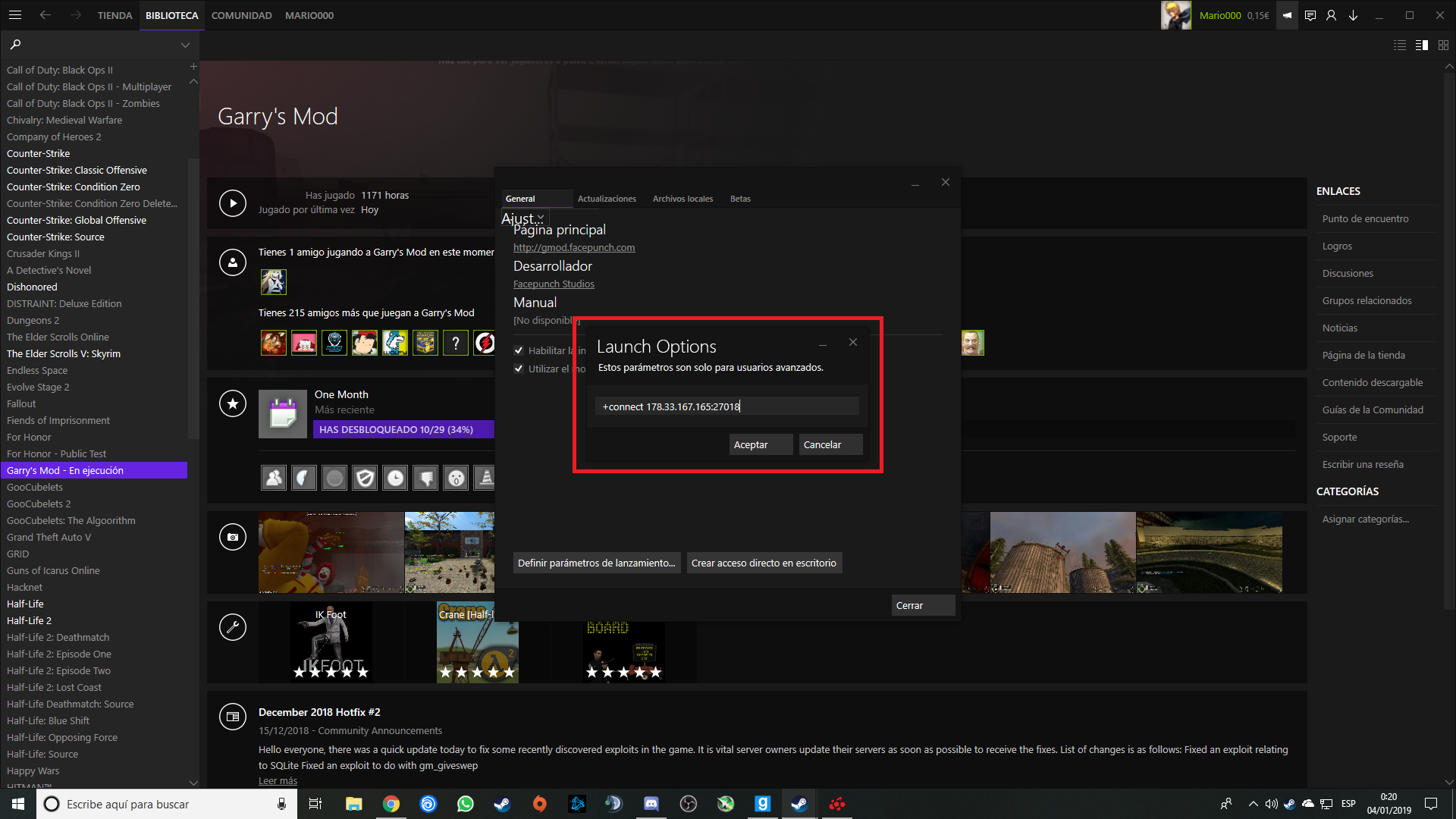This screenshot has height=819, width=1456.
Task: Open the Mario000 profile avatar
Action: pyautogui.click(x=1176, y=15)
